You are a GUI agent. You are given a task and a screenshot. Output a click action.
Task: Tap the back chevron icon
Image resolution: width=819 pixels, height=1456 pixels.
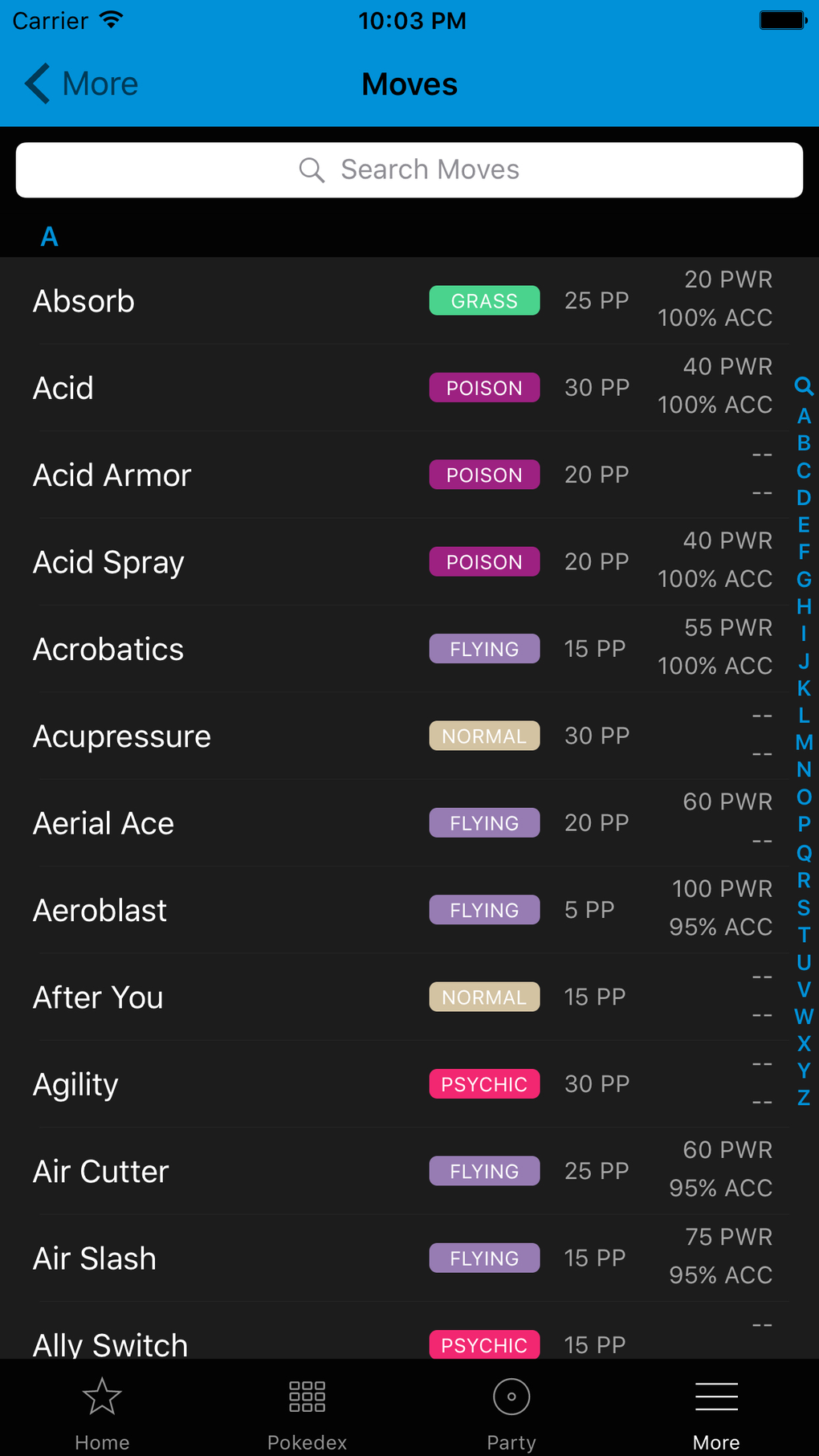pyautogui.click(x=37, y=84)
